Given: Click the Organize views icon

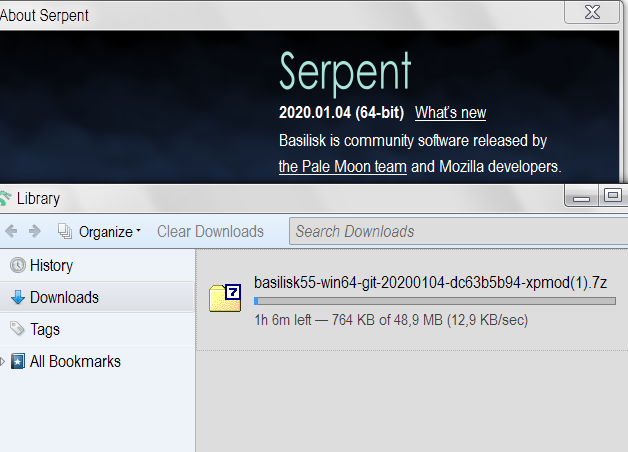Looking at the screenshot, I should point(65,231).
